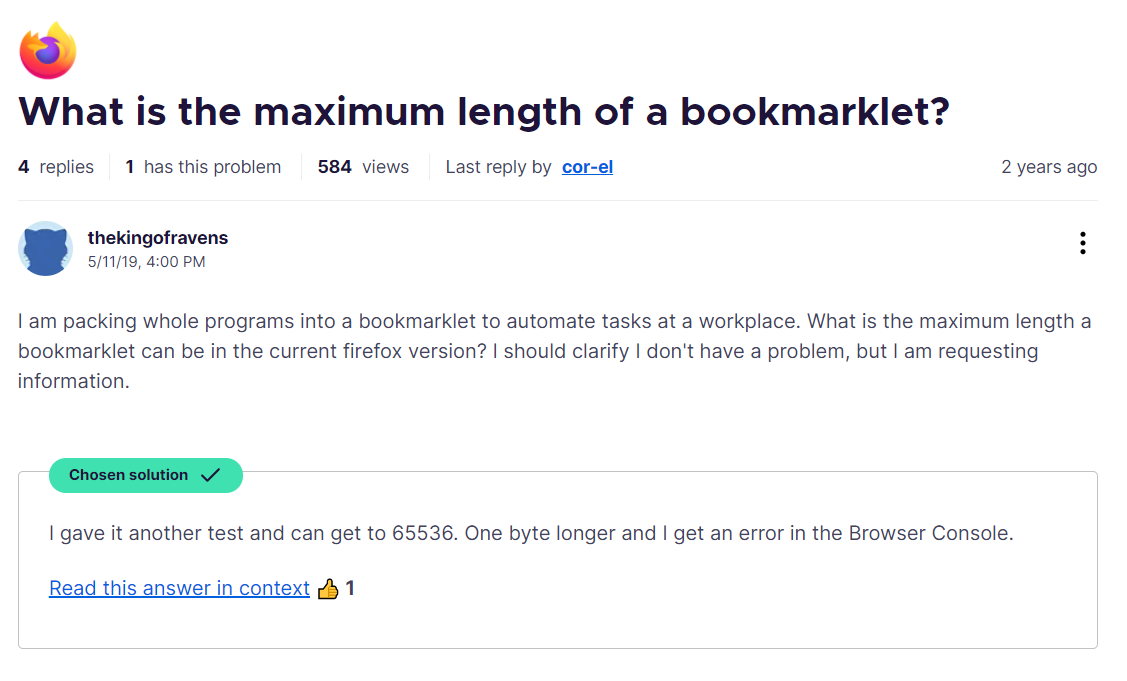
Task: Click the 4 replies counter
Action: [56, 167]
